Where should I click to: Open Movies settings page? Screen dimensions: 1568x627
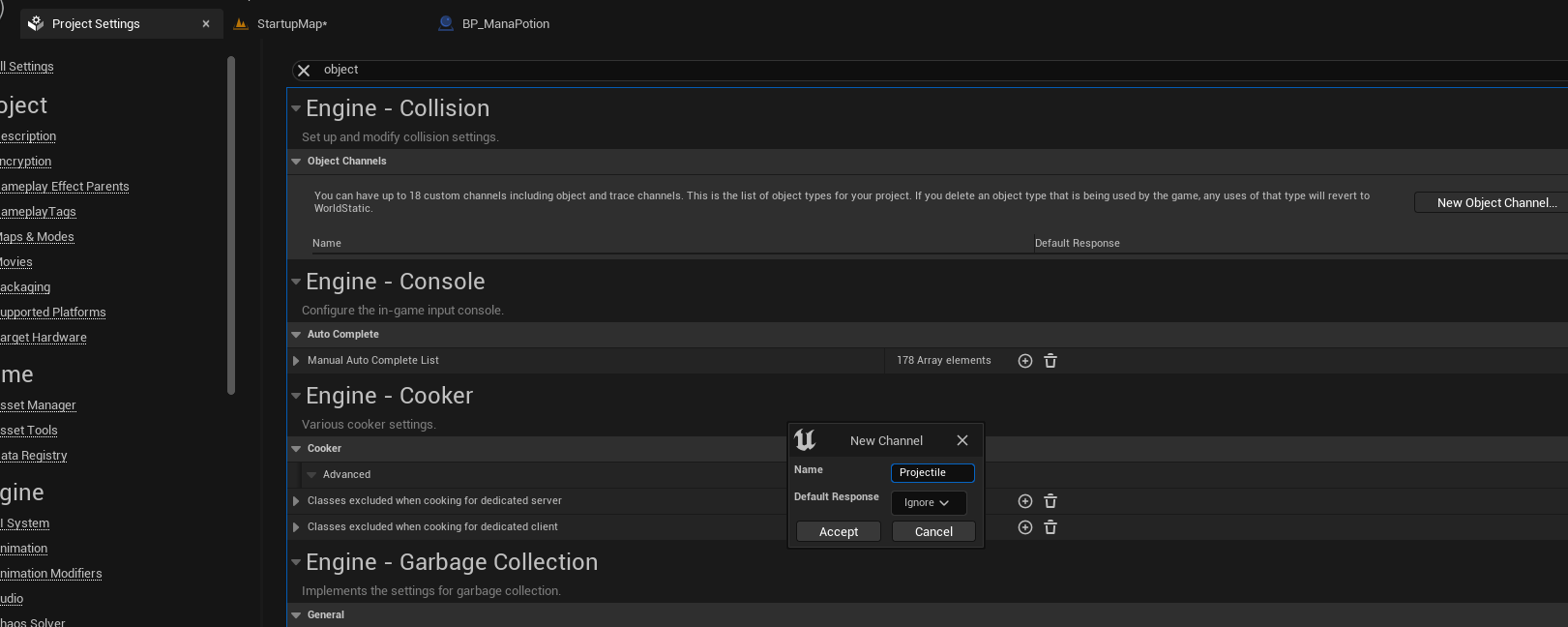pos(16,262)
